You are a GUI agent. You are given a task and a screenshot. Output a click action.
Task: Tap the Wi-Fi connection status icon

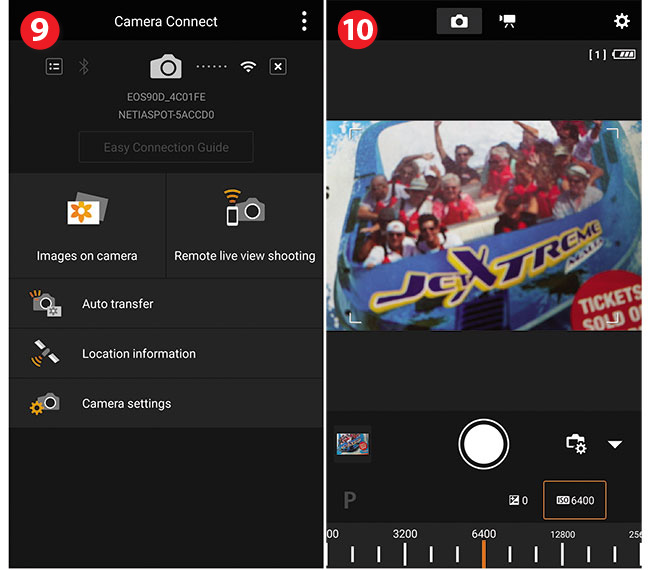[x=248, y=67]
